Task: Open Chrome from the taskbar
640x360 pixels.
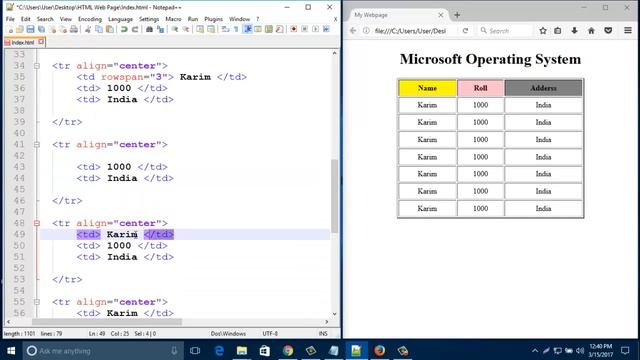Action: 288,351
